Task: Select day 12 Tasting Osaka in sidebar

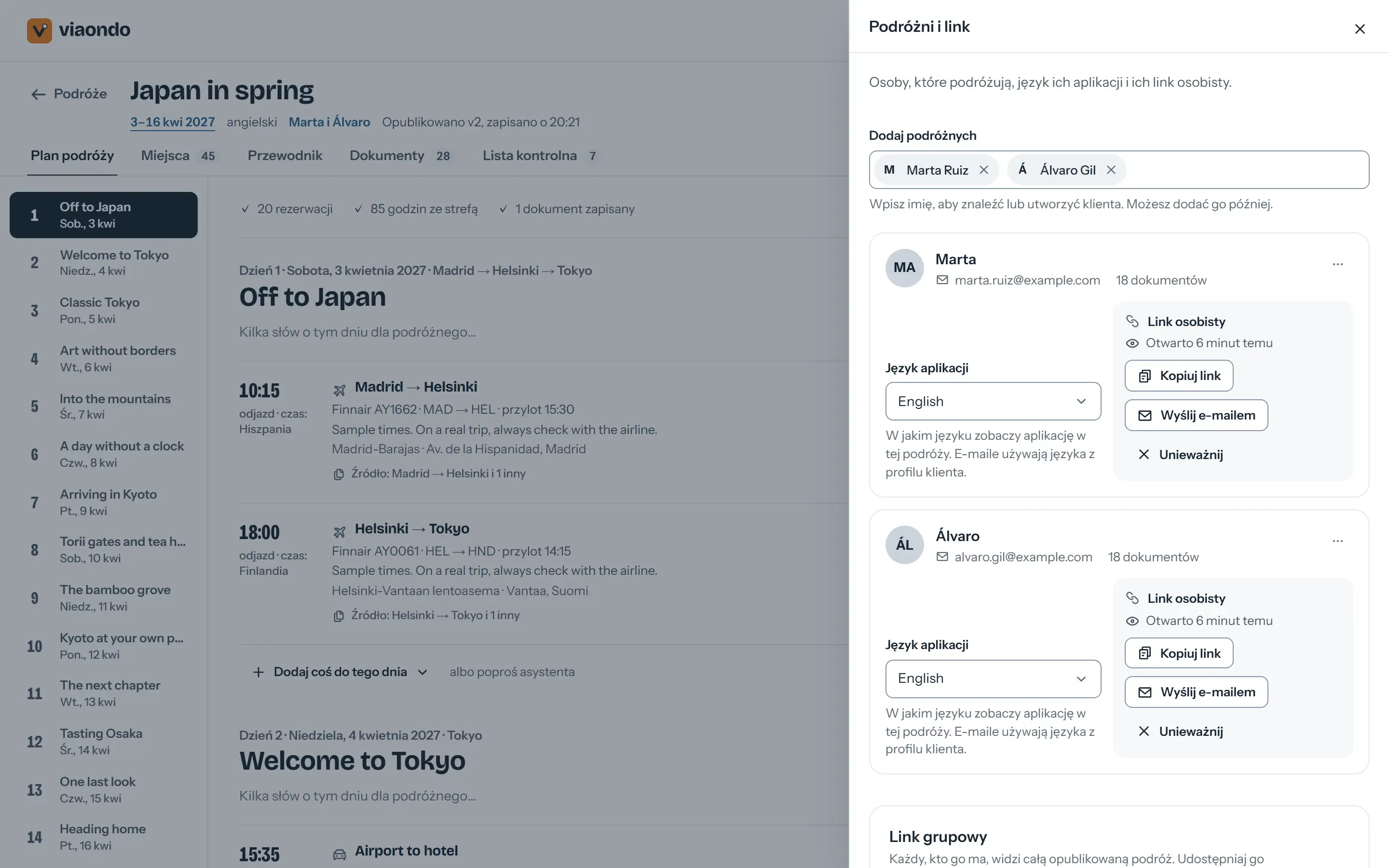Action: click(x=103, y=741)
